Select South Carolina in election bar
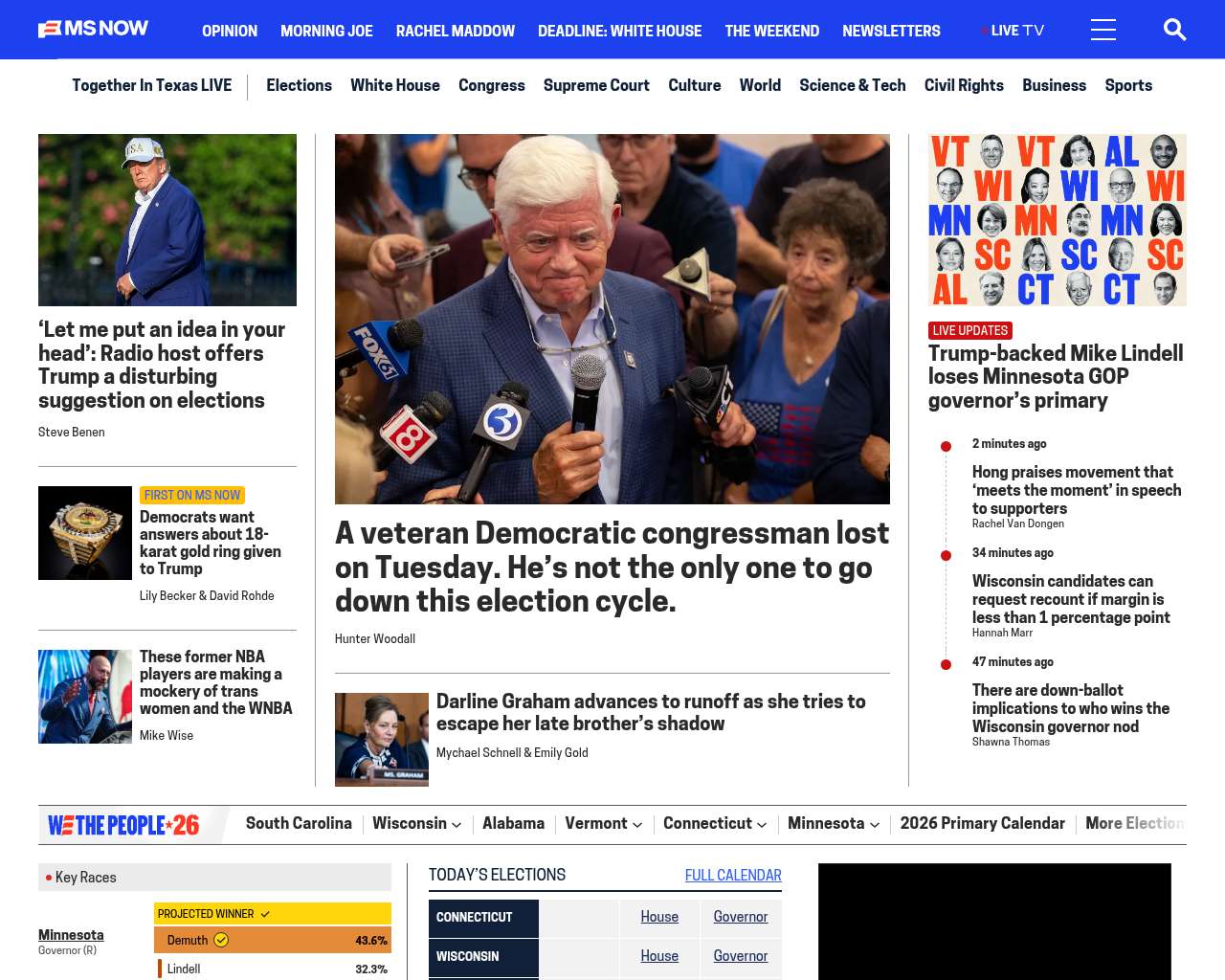This screenshot has width=1225, height=980. [299, 824]
